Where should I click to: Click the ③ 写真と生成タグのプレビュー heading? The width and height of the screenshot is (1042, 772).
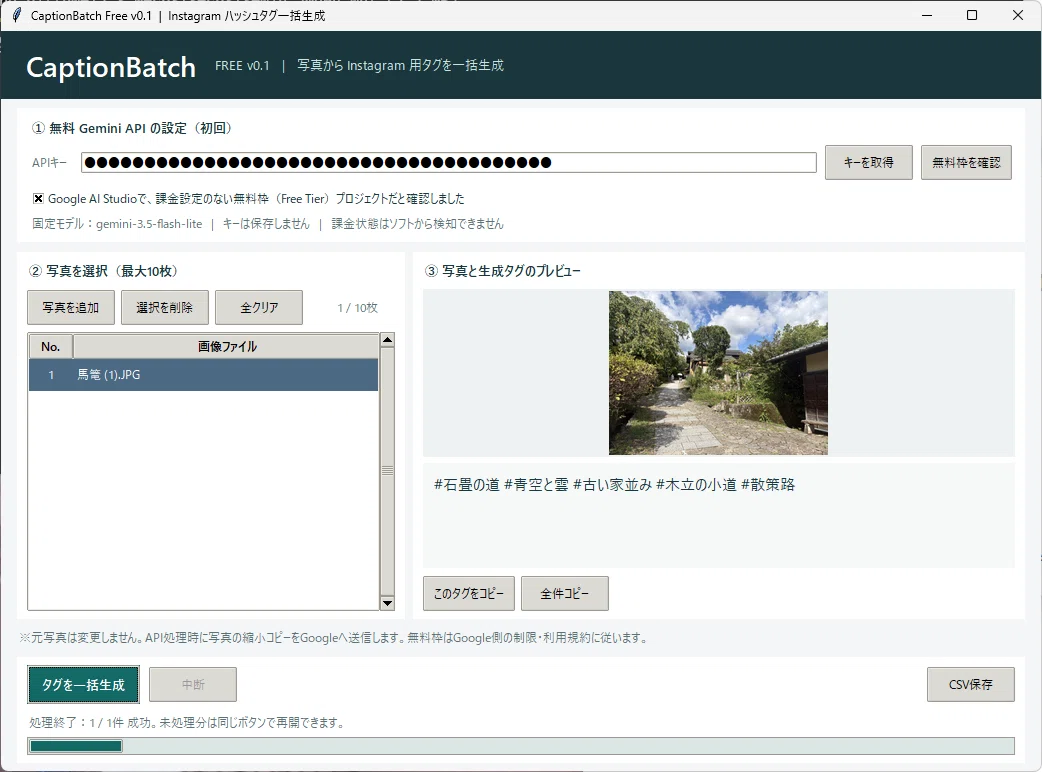(x=502, y=271)
